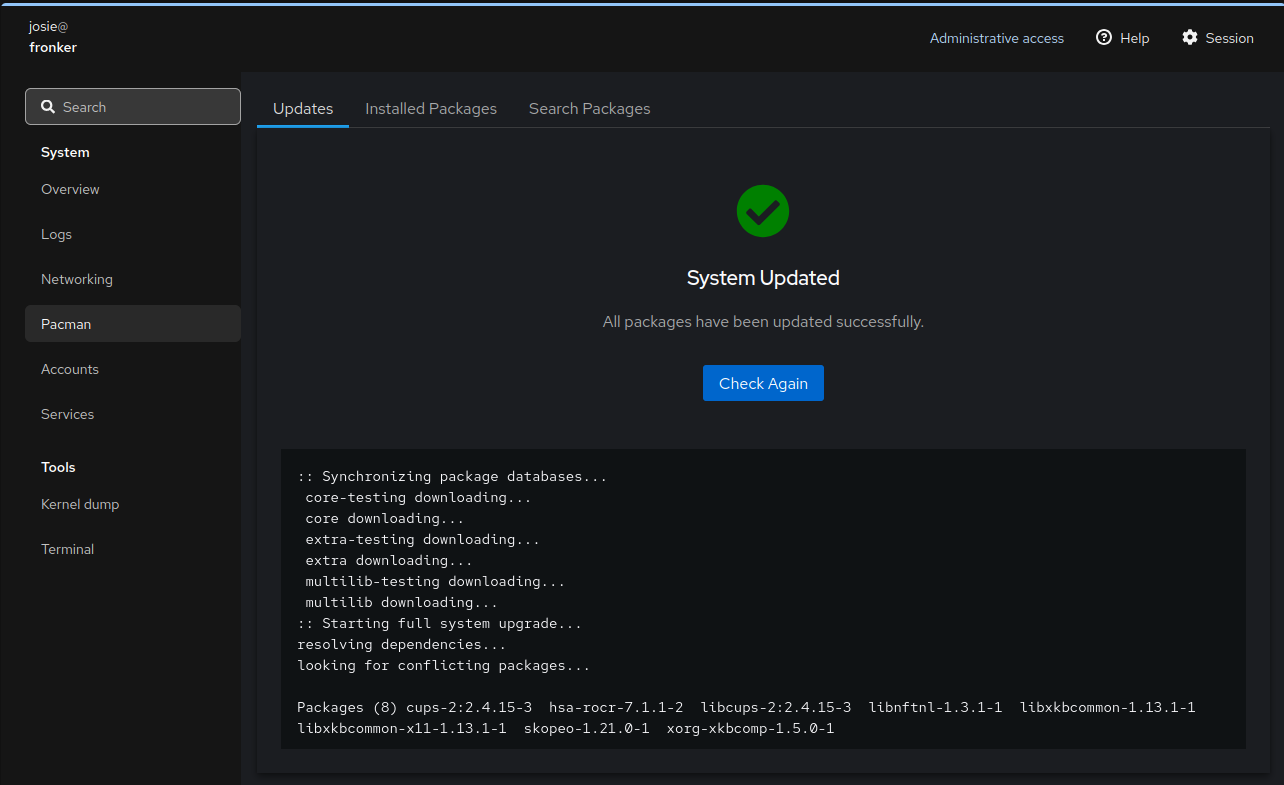Open the Services page
This screenshot has width=1284, height=785.
tap(67, 414)
